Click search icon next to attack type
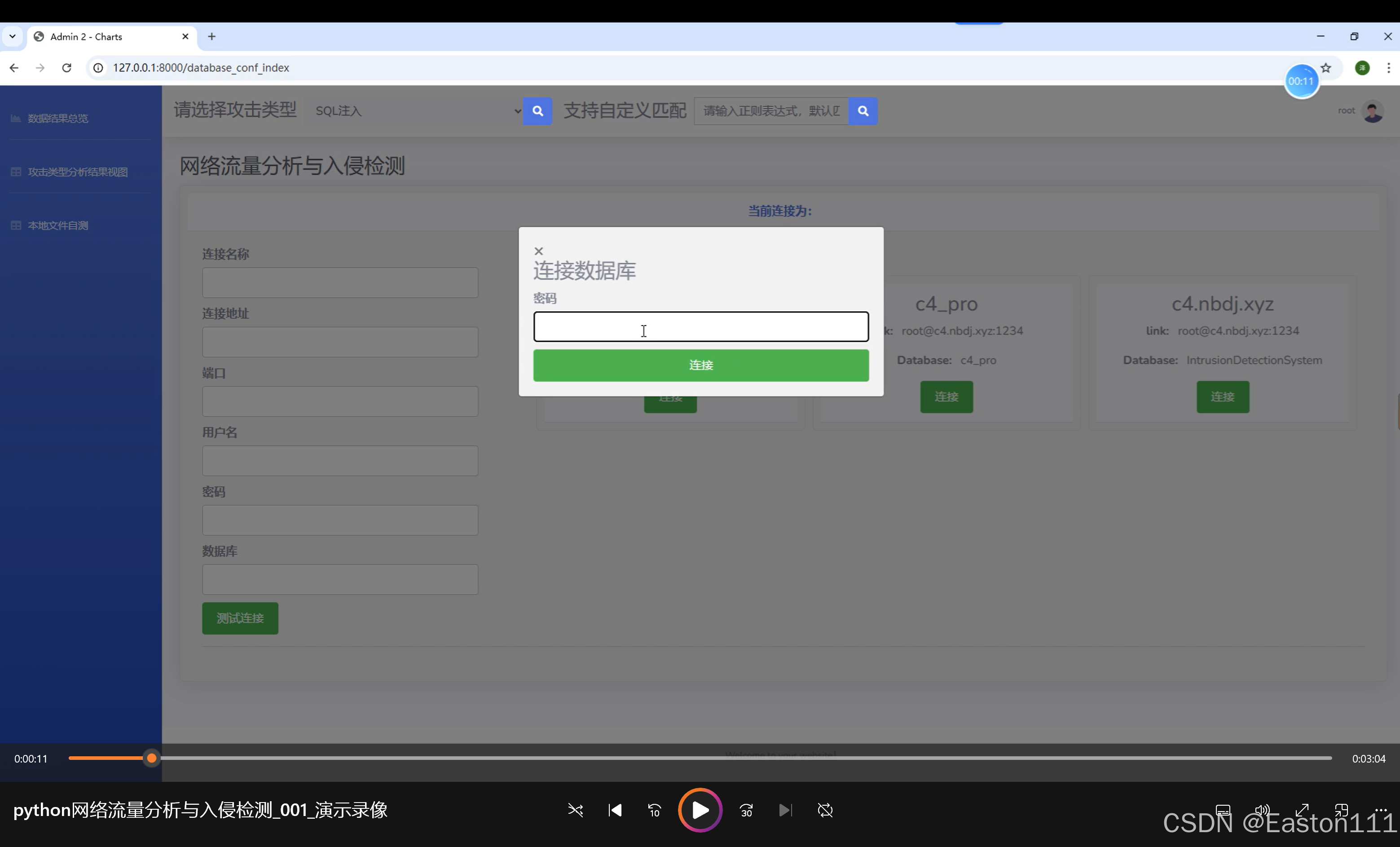This screenshot has height=847, width=1400. click(x=537, y=111)
